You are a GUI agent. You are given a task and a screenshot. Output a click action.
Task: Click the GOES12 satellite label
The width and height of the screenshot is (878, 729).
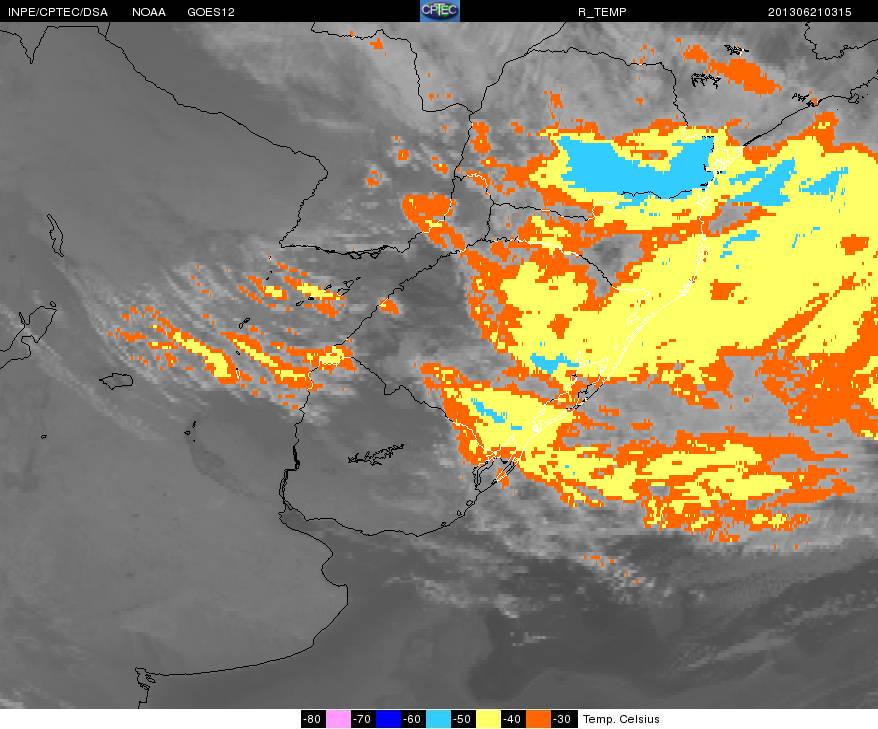[211, 12]
